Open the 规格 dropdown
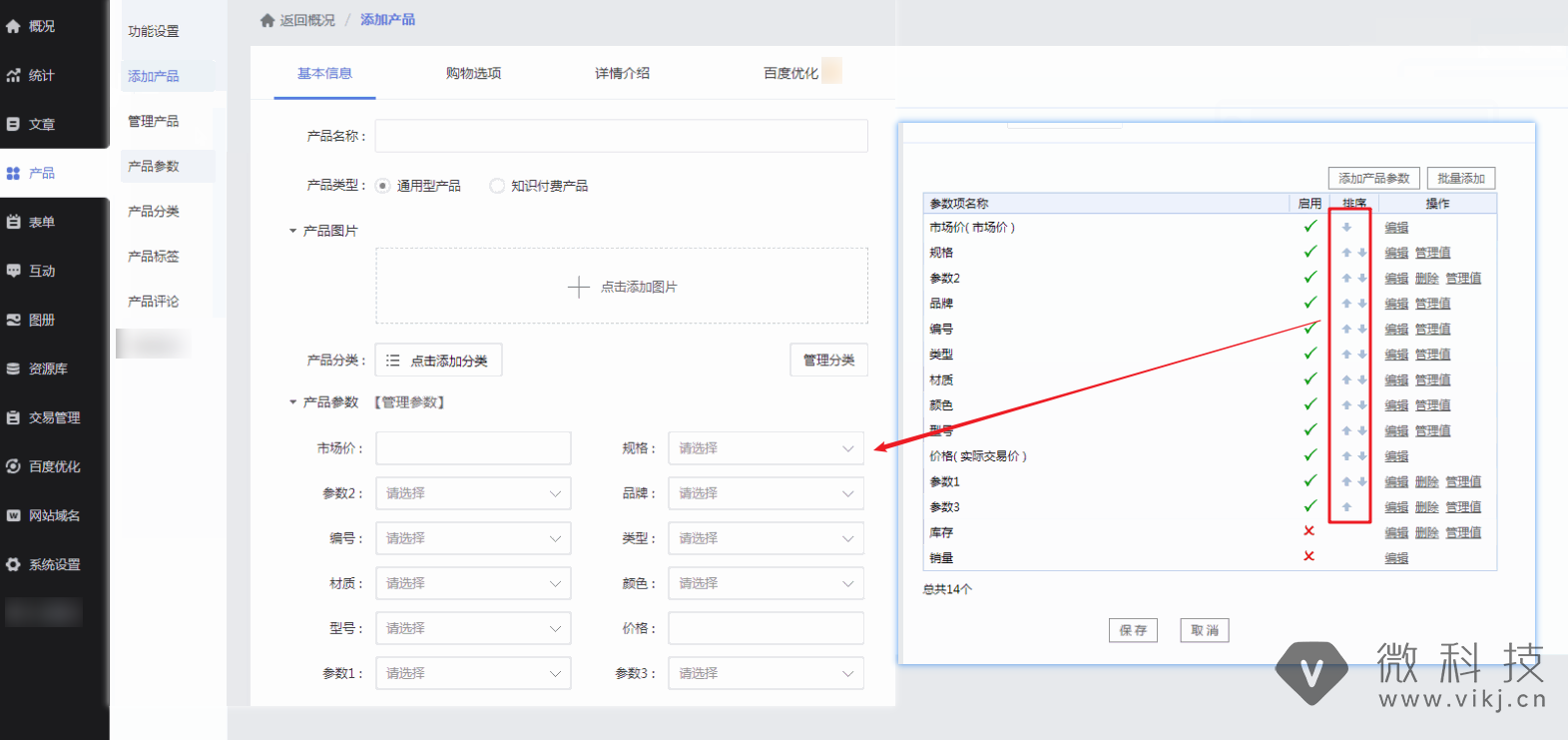 (x=766, y=448)
